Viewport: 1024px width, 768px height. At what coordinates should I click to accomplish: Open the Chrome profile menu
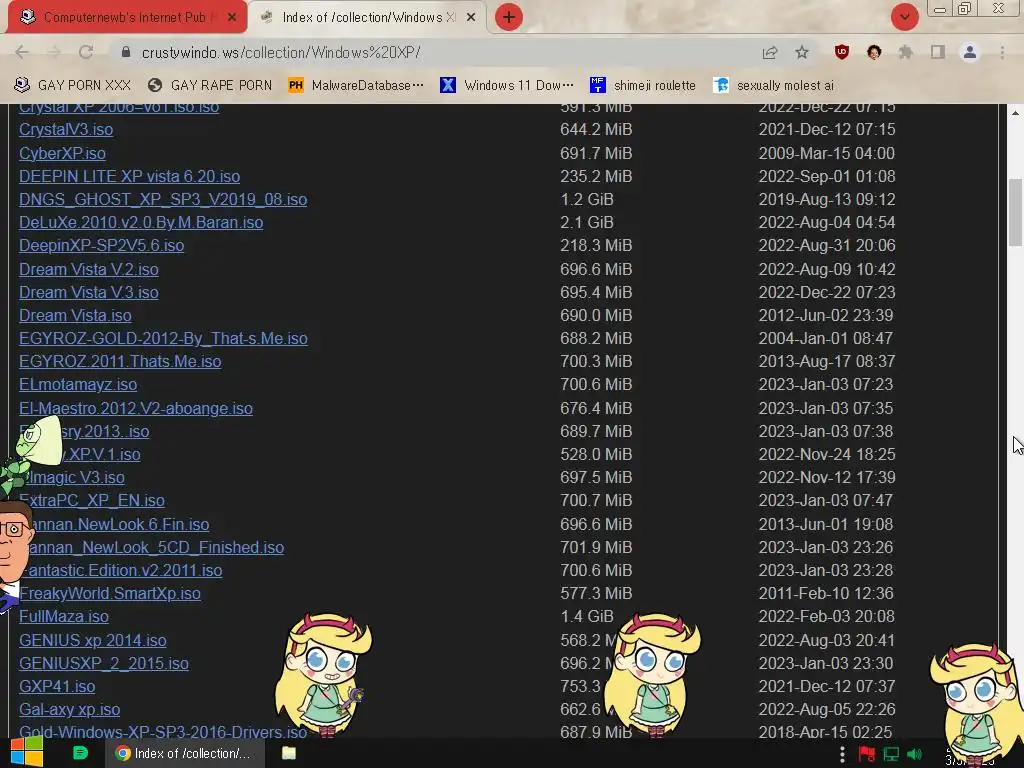(970, 52)
